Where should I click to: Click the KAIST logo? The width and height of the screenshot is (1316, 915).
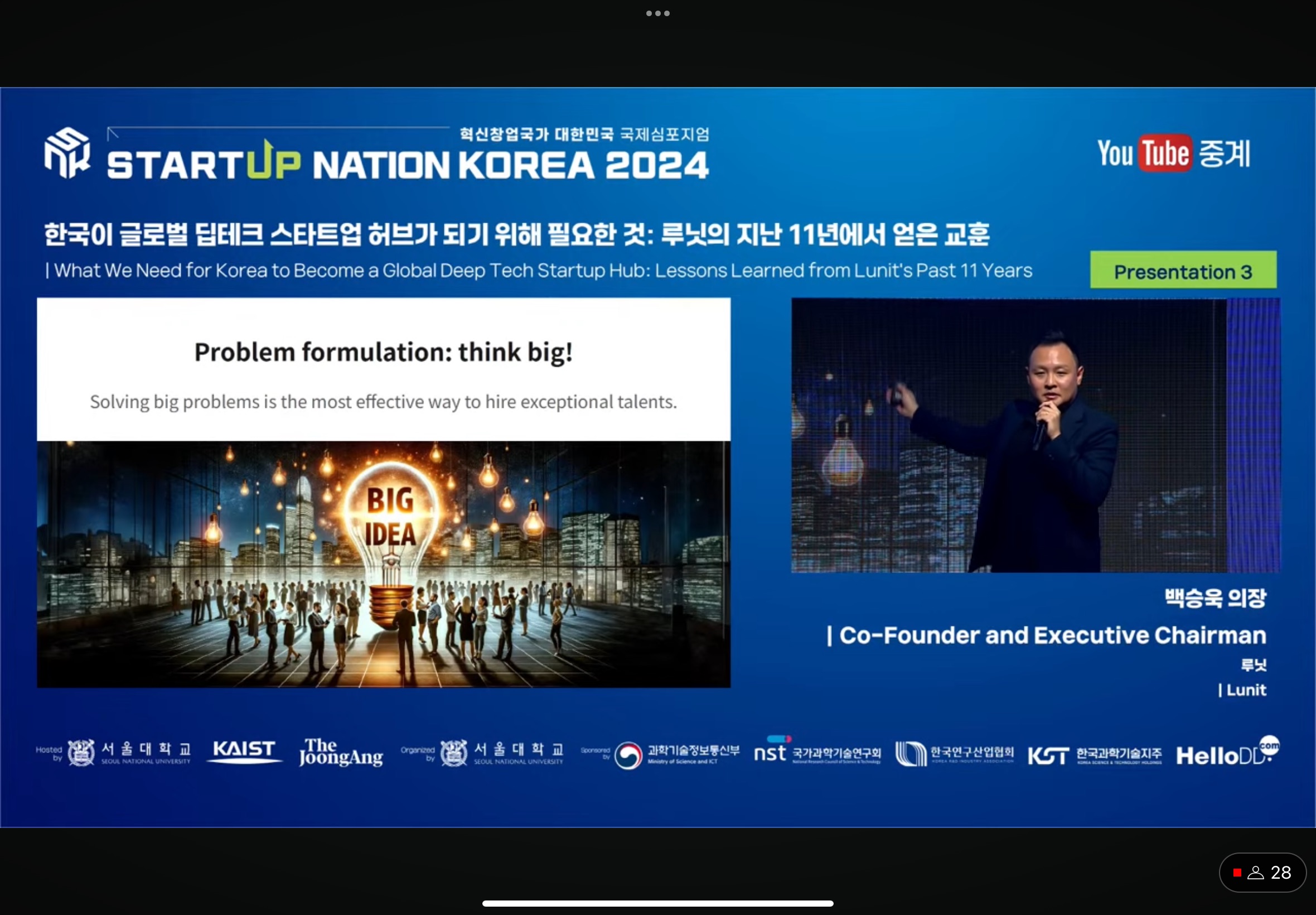coord(245,751)
